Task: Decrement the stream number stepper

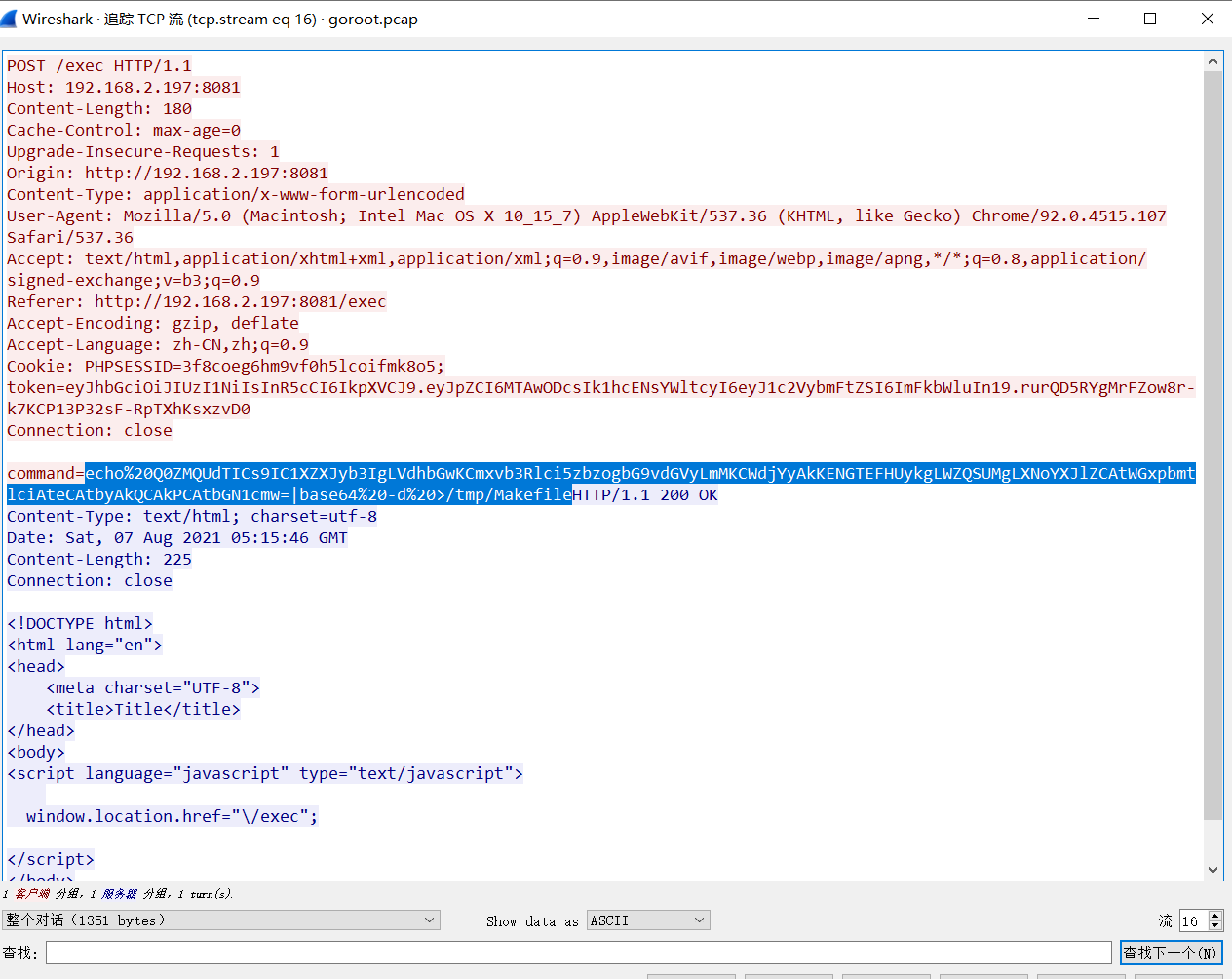Action: (1214, 925)
